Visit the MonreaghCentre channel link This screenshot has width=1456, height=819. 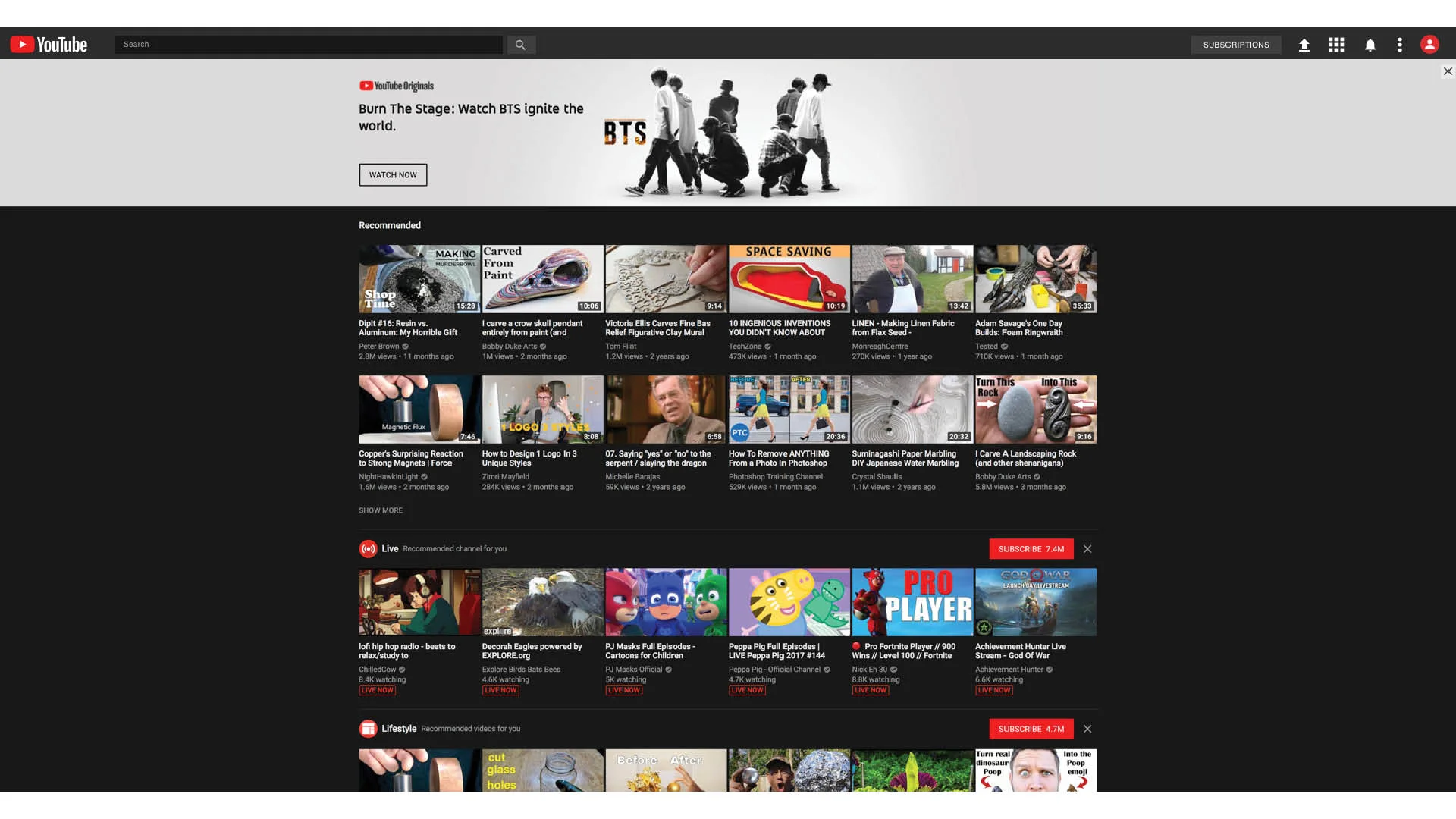(880, 347)
